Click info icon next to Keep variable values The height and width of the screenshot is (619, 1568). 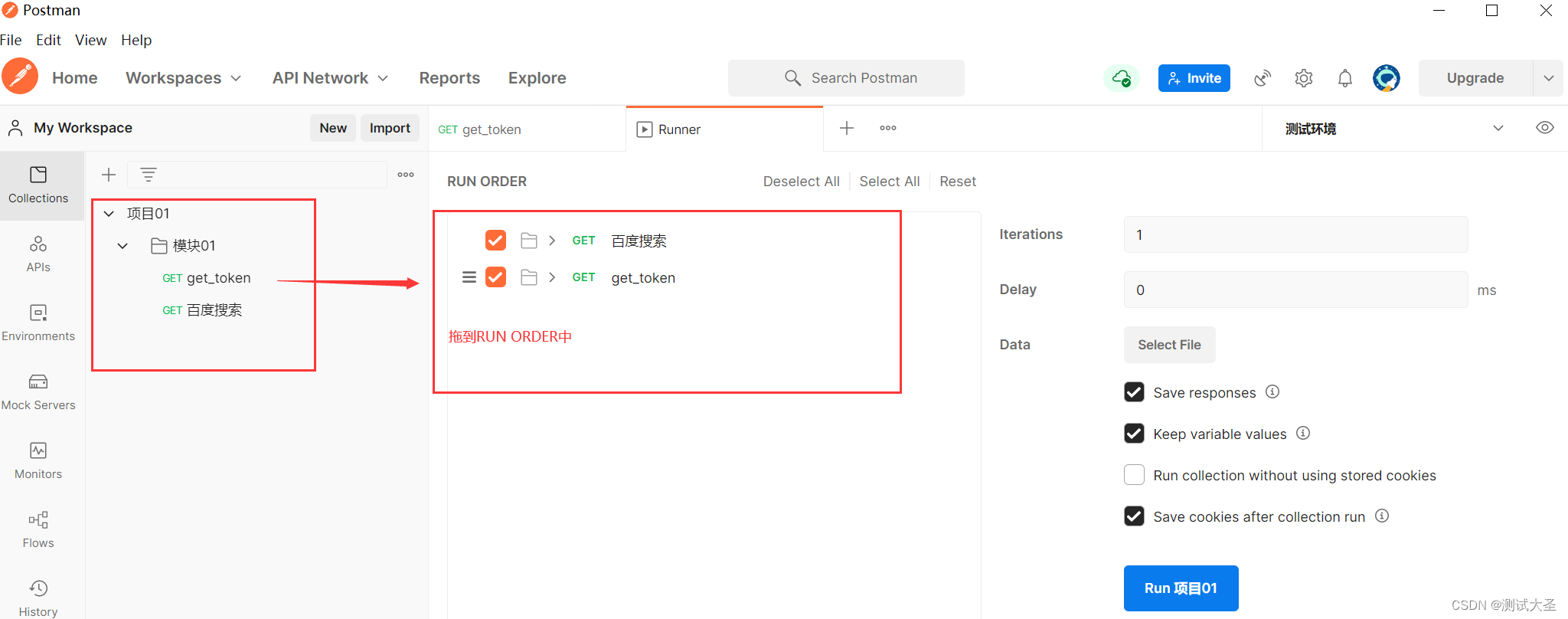[x=1303, y=433]
